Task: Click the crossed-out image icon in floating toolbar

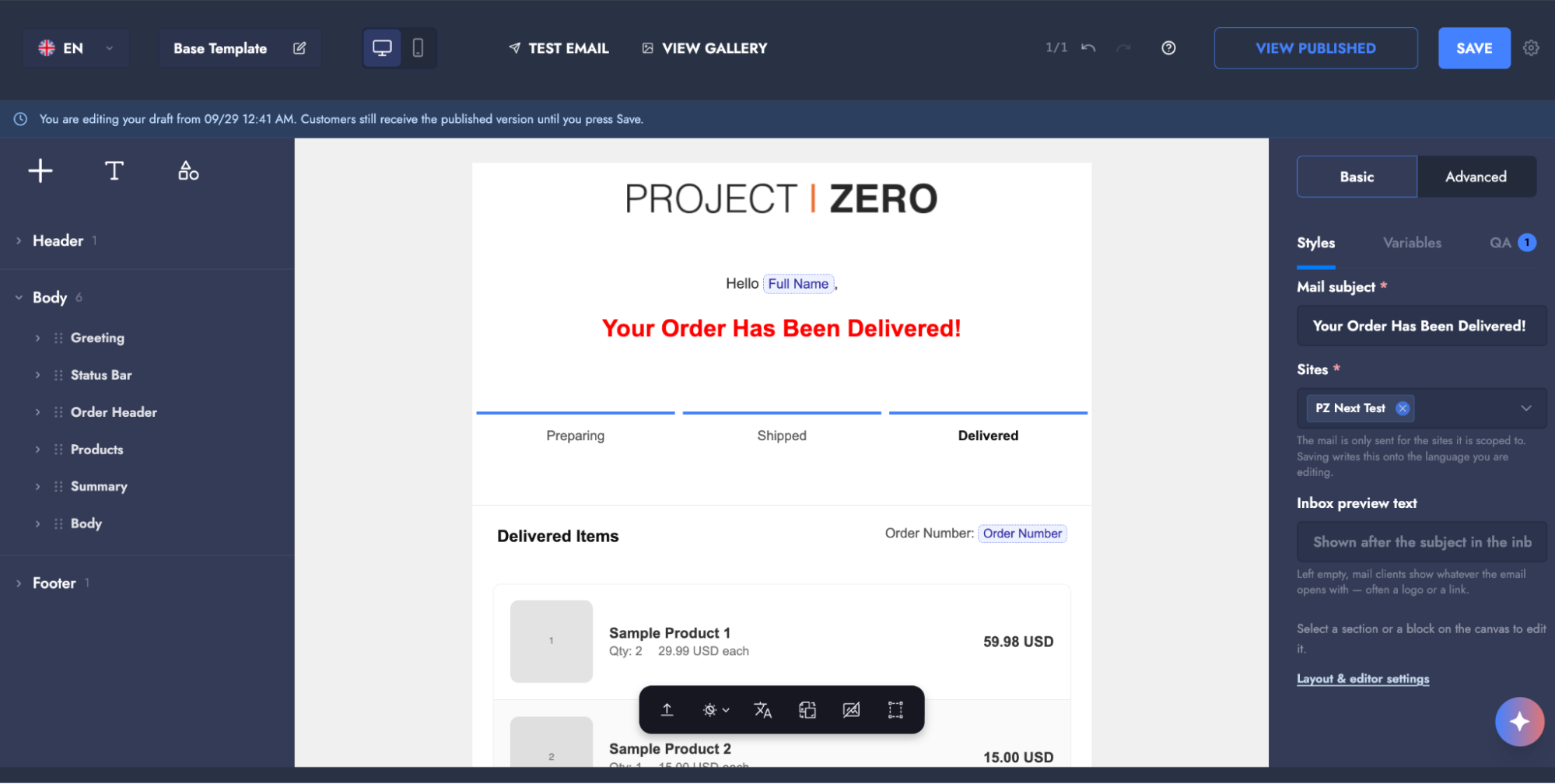Action: (852, 709)
